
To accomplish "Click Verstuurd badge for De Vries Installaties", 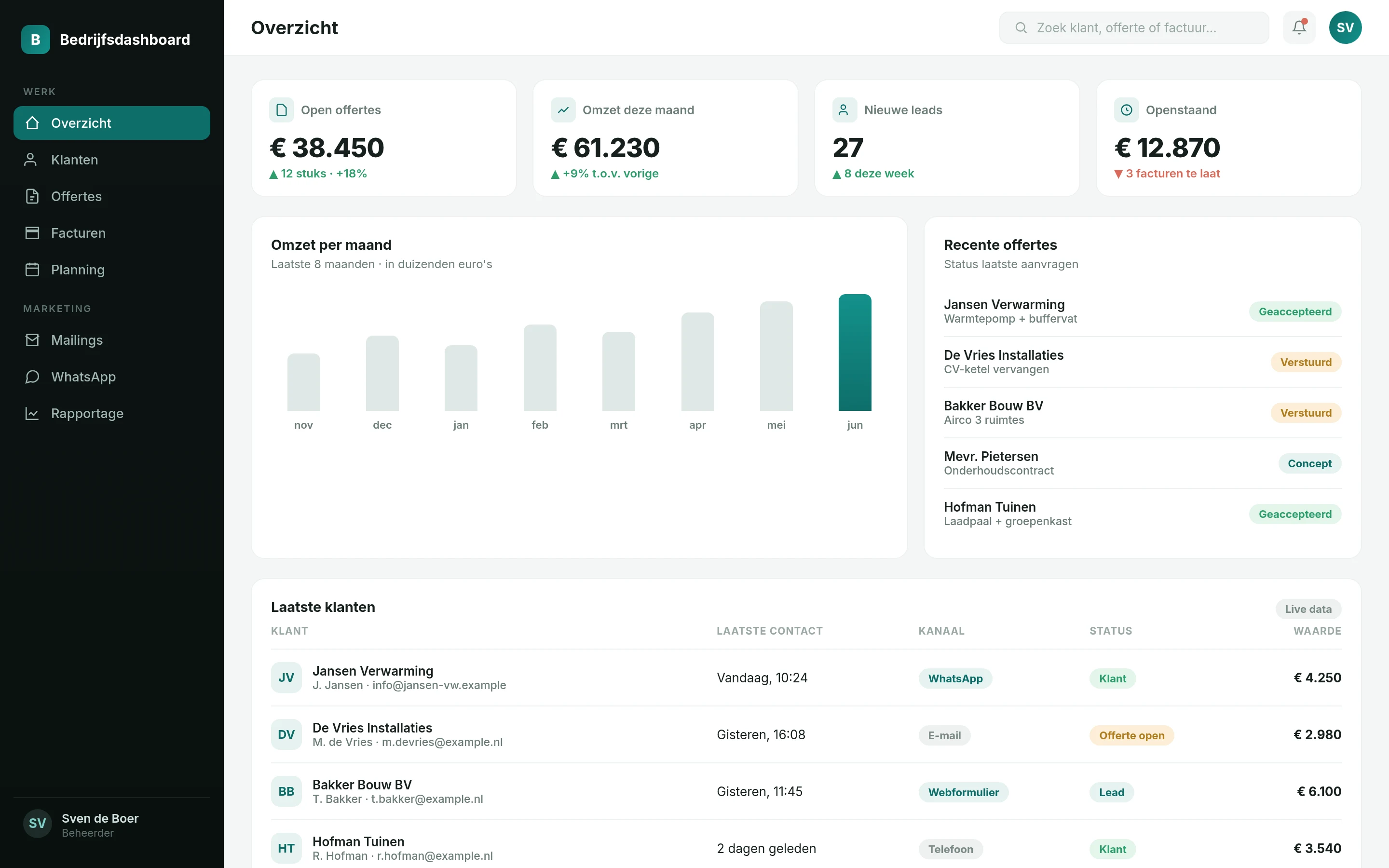I will pyautogui.click(x=1306, y=362).
